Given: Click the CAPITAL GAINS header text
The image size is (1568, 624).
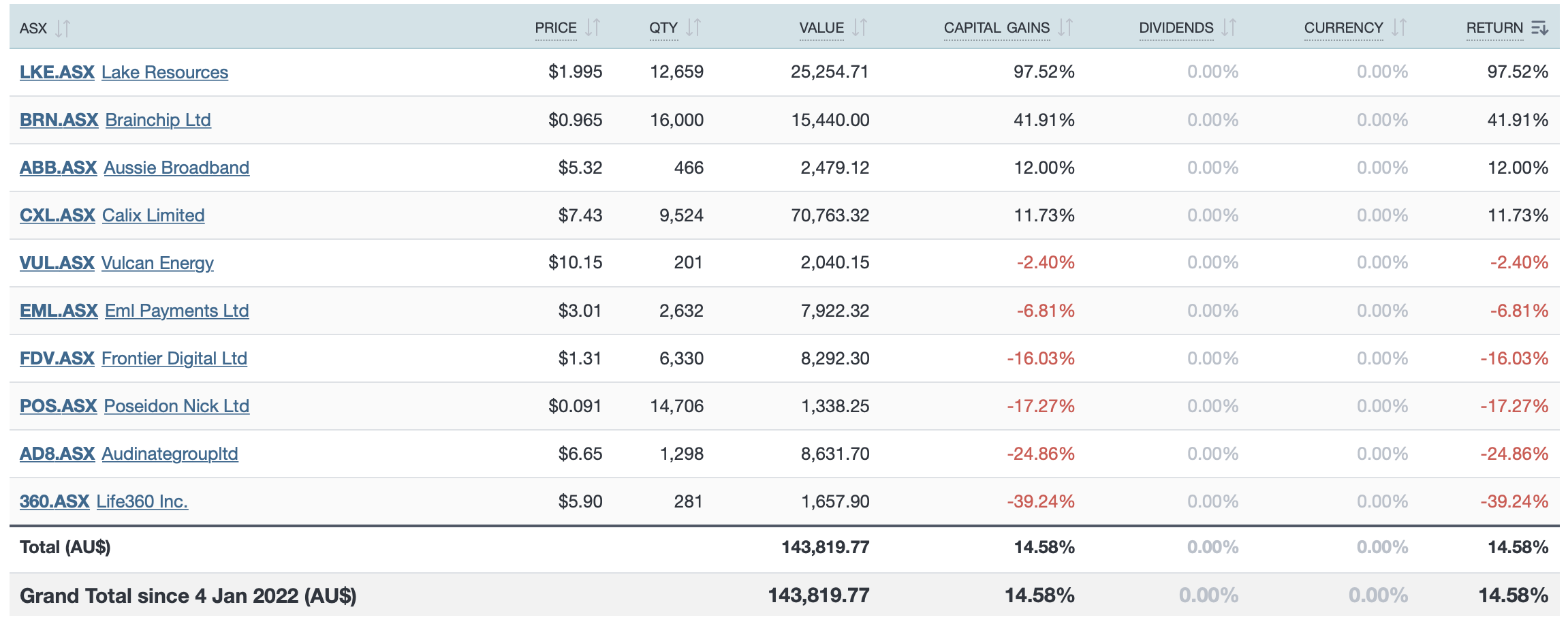Looking at the screenshot, I should pyautogui.click(x=996, y=28).
